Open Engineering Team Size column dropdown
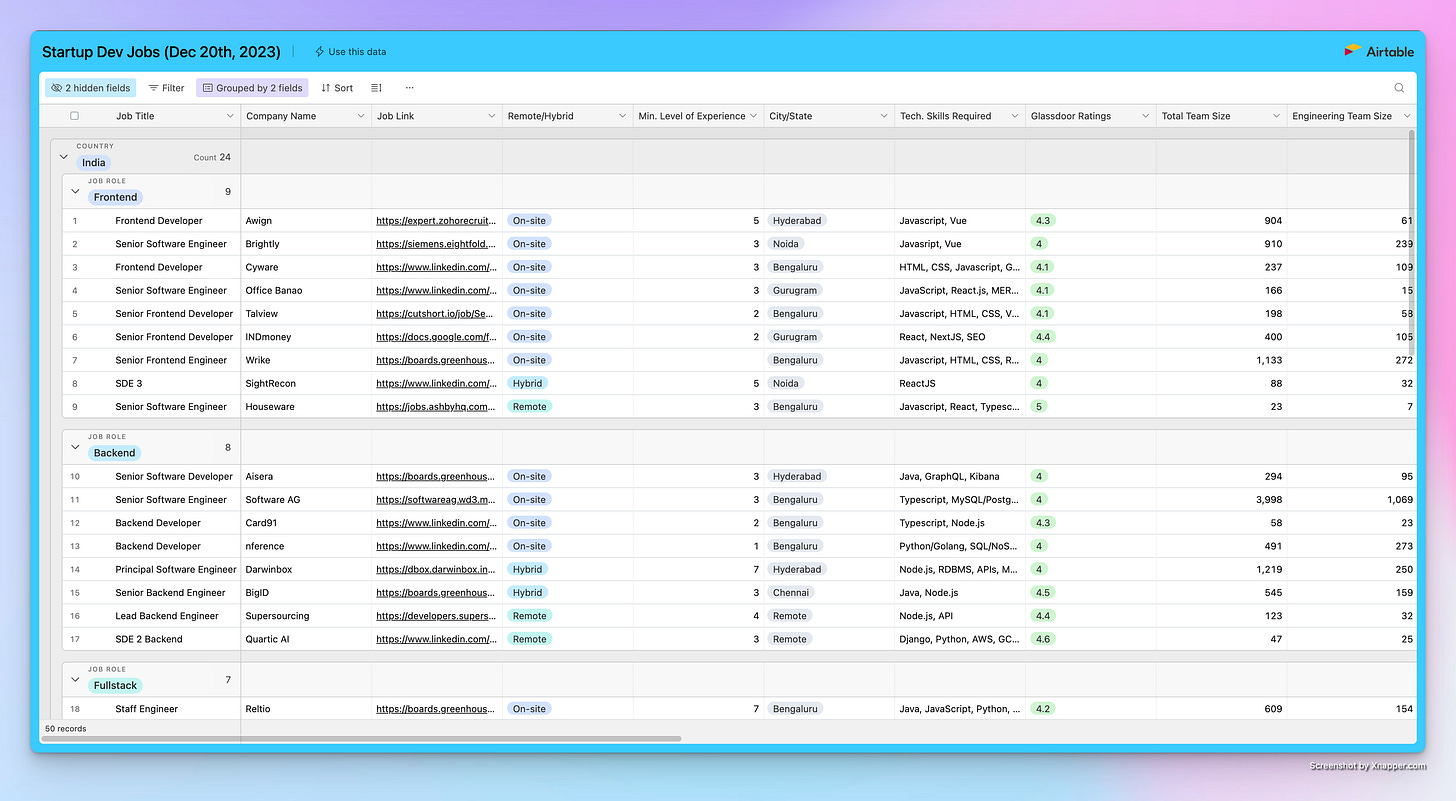Image resolution: width=1456 pixels, height=801 pixels. click(x=1406, y=116)
